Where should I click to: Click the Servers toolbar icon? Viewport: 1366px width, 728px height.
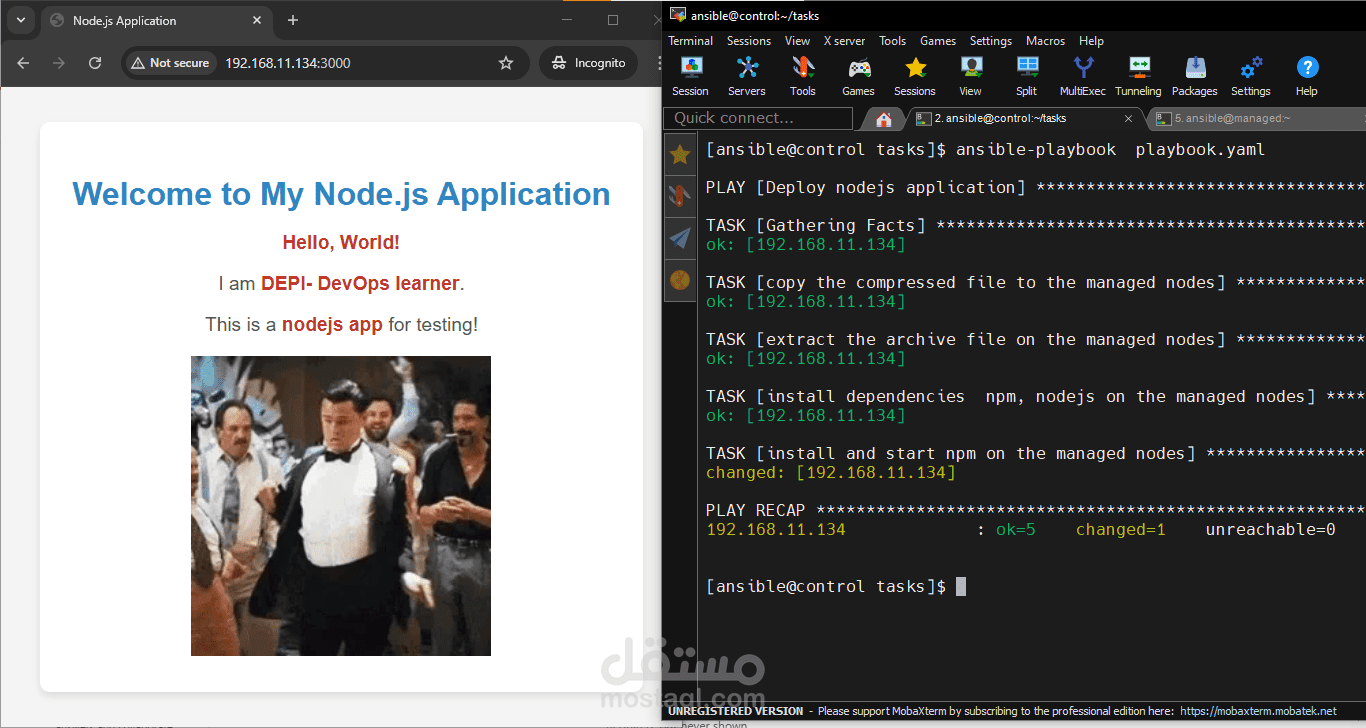pyautogui.click(x=746, y=76)
